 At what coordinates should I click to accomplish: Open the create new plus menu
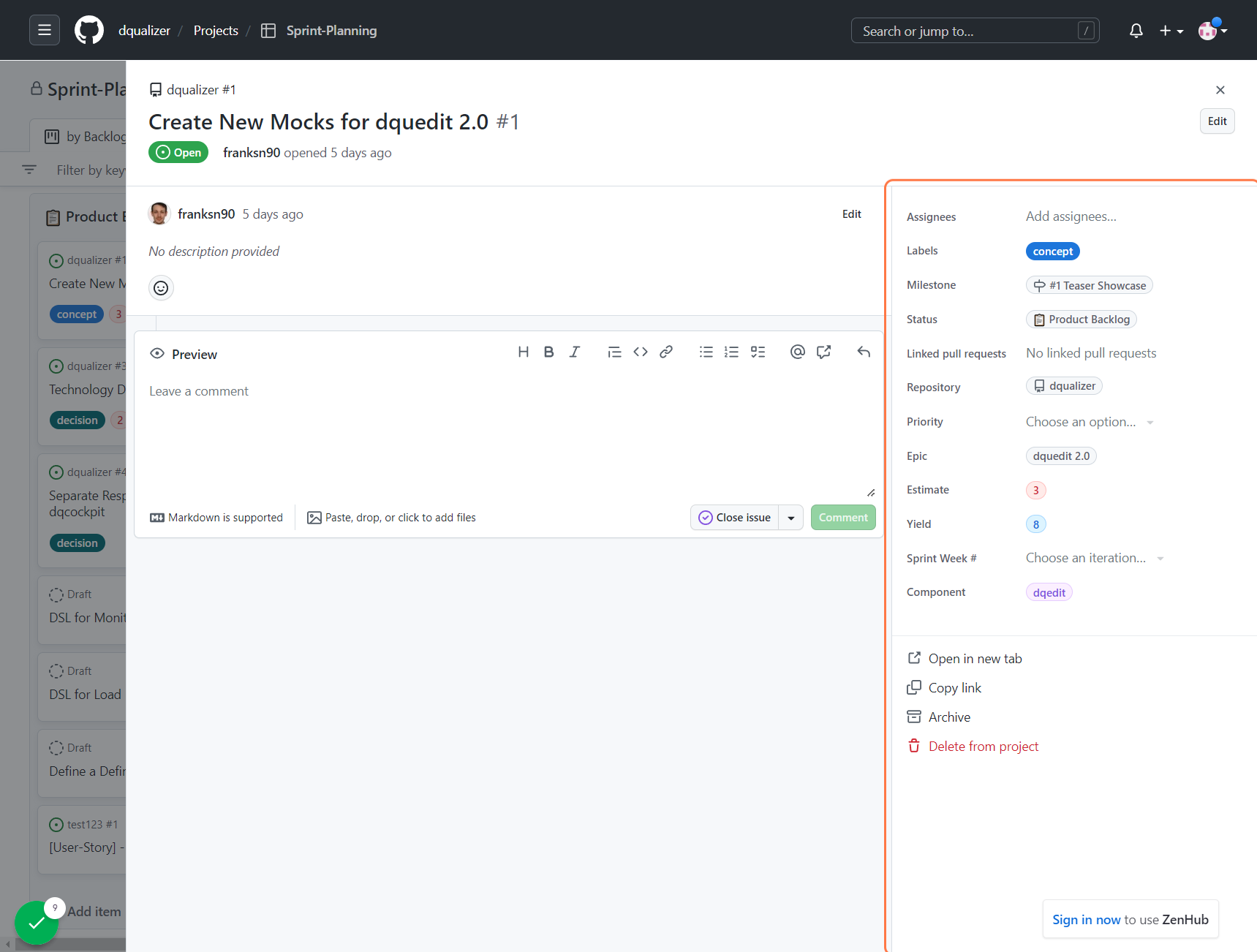1171,31
